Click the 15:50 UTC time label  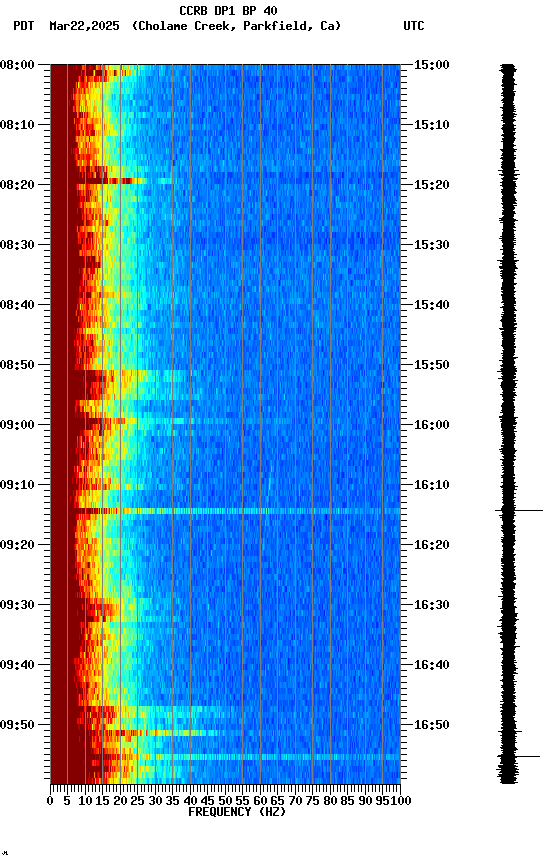[432, 365]
